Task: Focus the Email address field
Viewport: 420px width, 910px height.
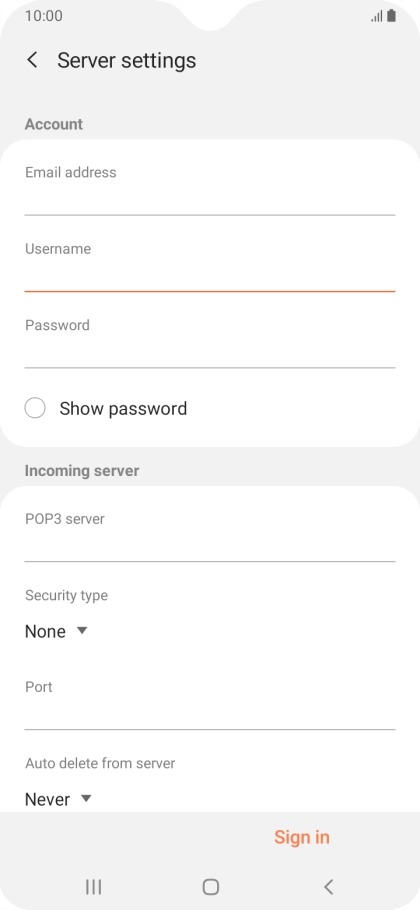Action: (210, 189)
